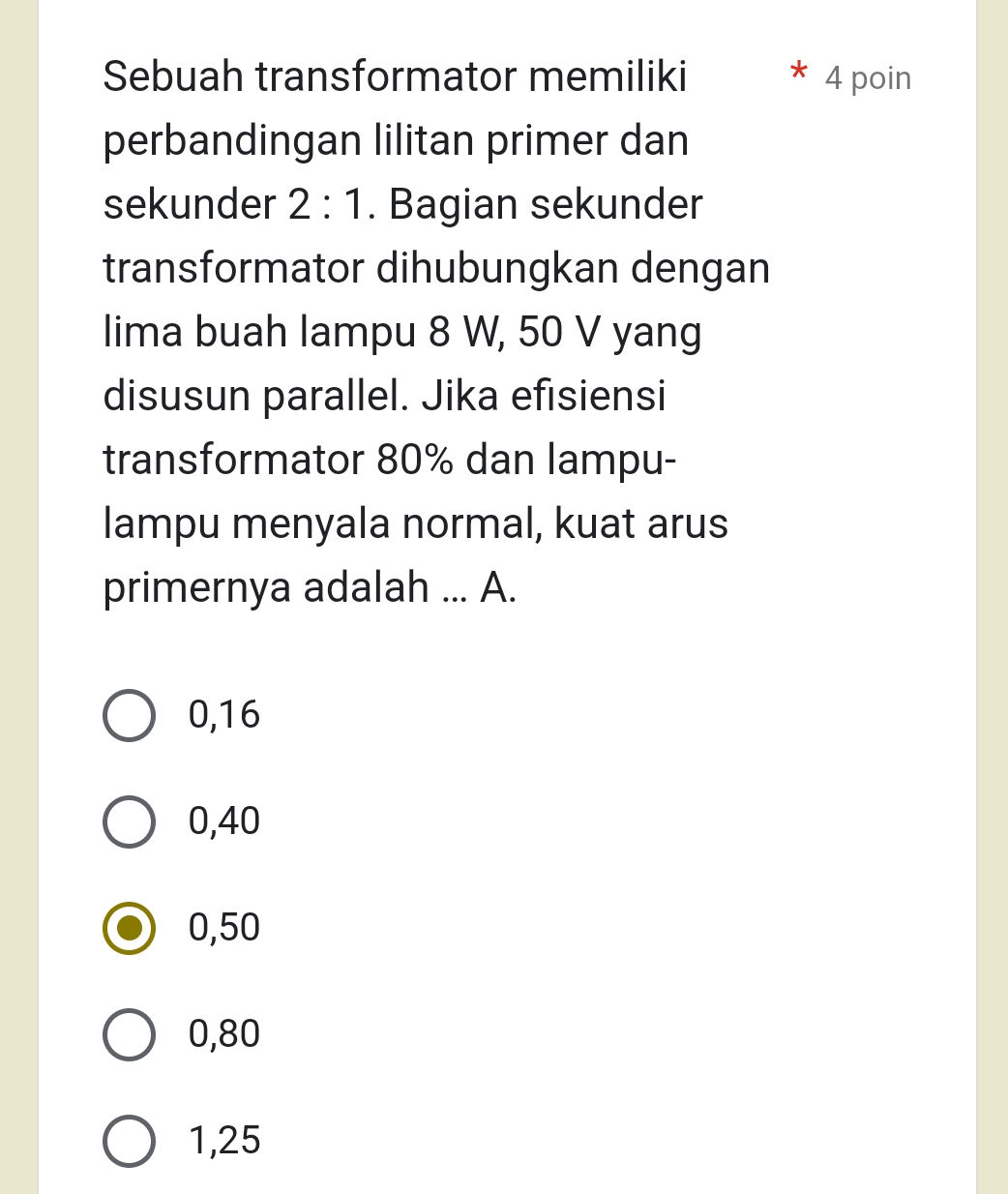Viewport: 1008px width, 1194px height.
Task: Click the empty radio circle beside 0,16
Action: (x=129, y=714)
